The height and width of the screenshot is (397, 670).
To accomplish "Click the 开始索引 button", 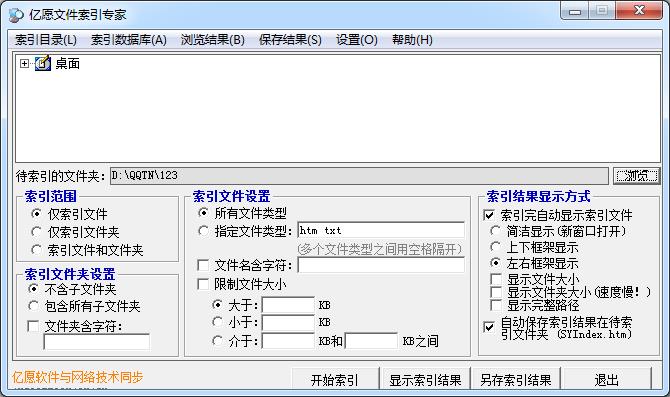I will point(335,379).
